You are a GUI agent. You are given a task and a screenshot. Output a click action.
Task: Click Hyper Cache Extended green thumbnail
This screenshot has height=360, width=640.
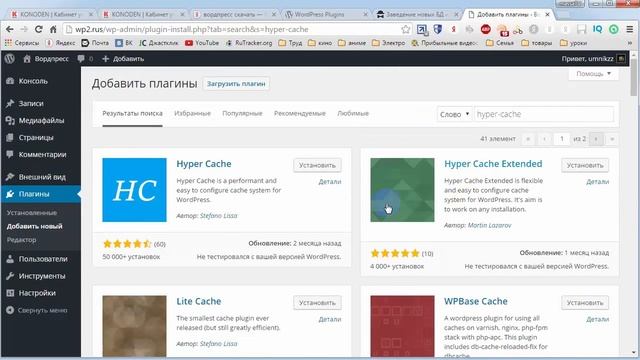tap(402, 190)
